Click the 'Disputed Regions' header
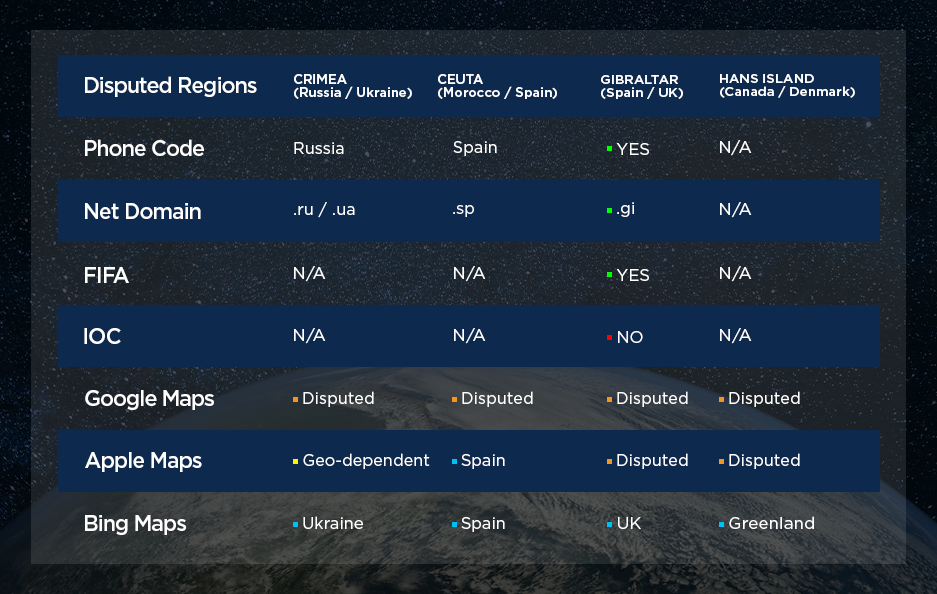The width and height of the screenshot is (937, 594). point(170,85)
